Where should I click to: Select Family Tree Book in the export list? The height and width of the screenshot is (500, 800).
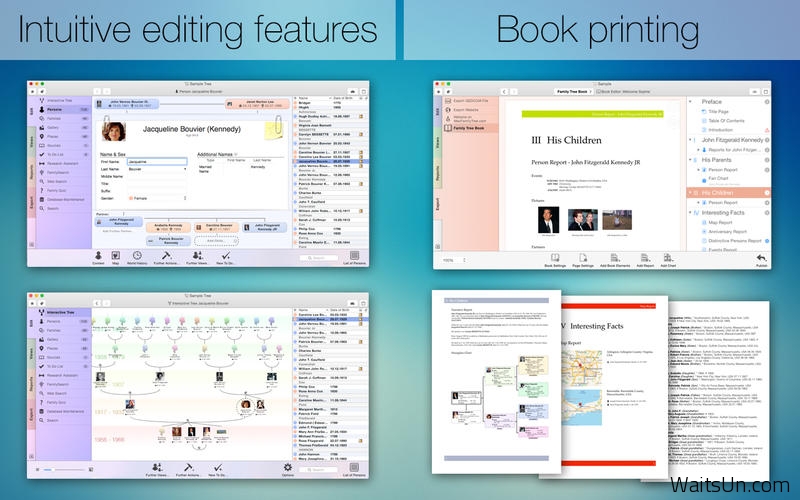(472, 128)
